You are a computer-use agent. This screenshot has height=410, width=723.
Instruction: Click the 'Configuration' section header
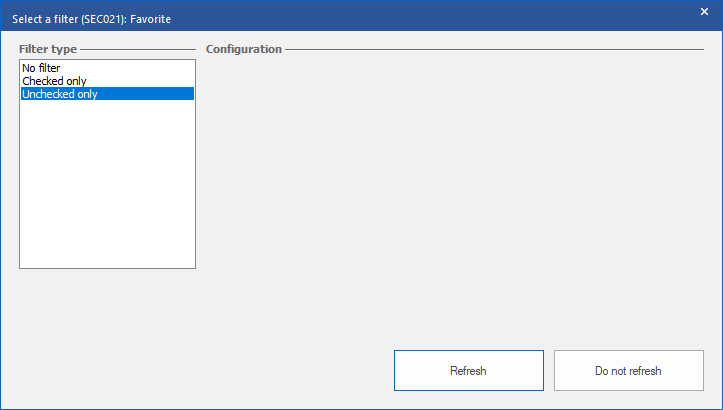tap(243, 49)
